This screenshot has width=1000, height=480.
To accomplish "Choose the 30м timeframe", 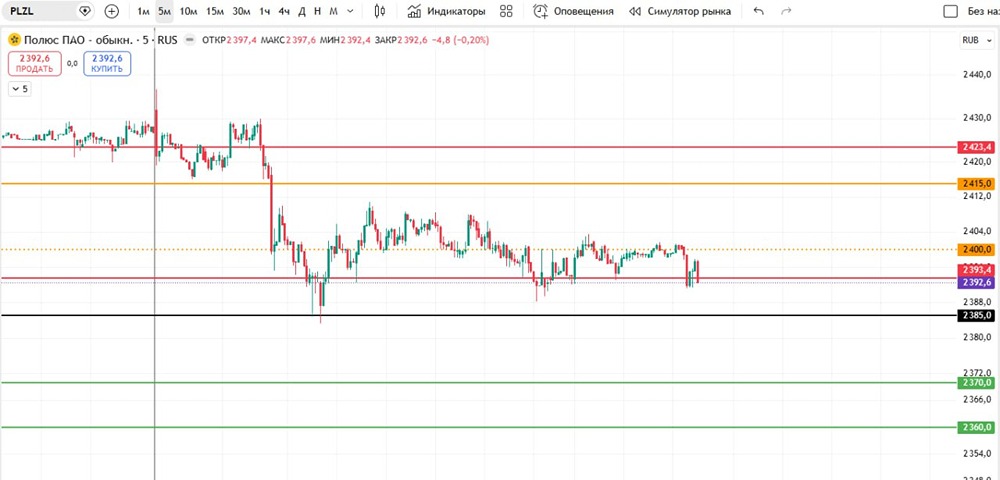I will pos(241,11).
